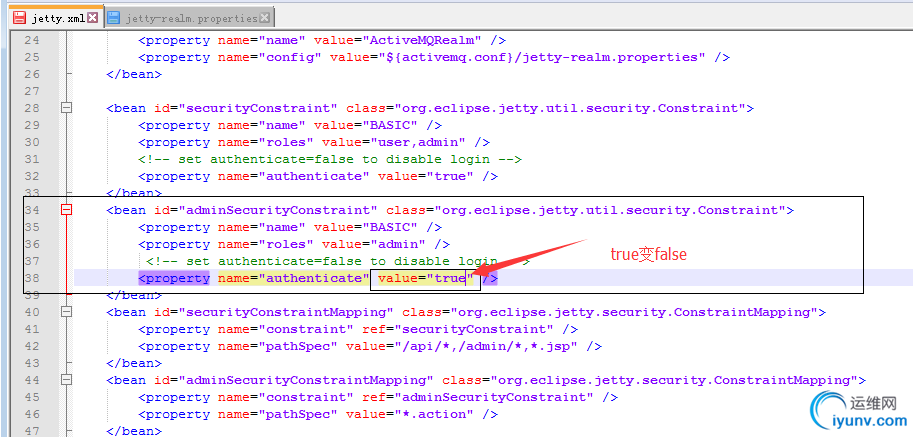Click line number 30 in the margin
Screen dimensions: 913x437
pos(33,142)
